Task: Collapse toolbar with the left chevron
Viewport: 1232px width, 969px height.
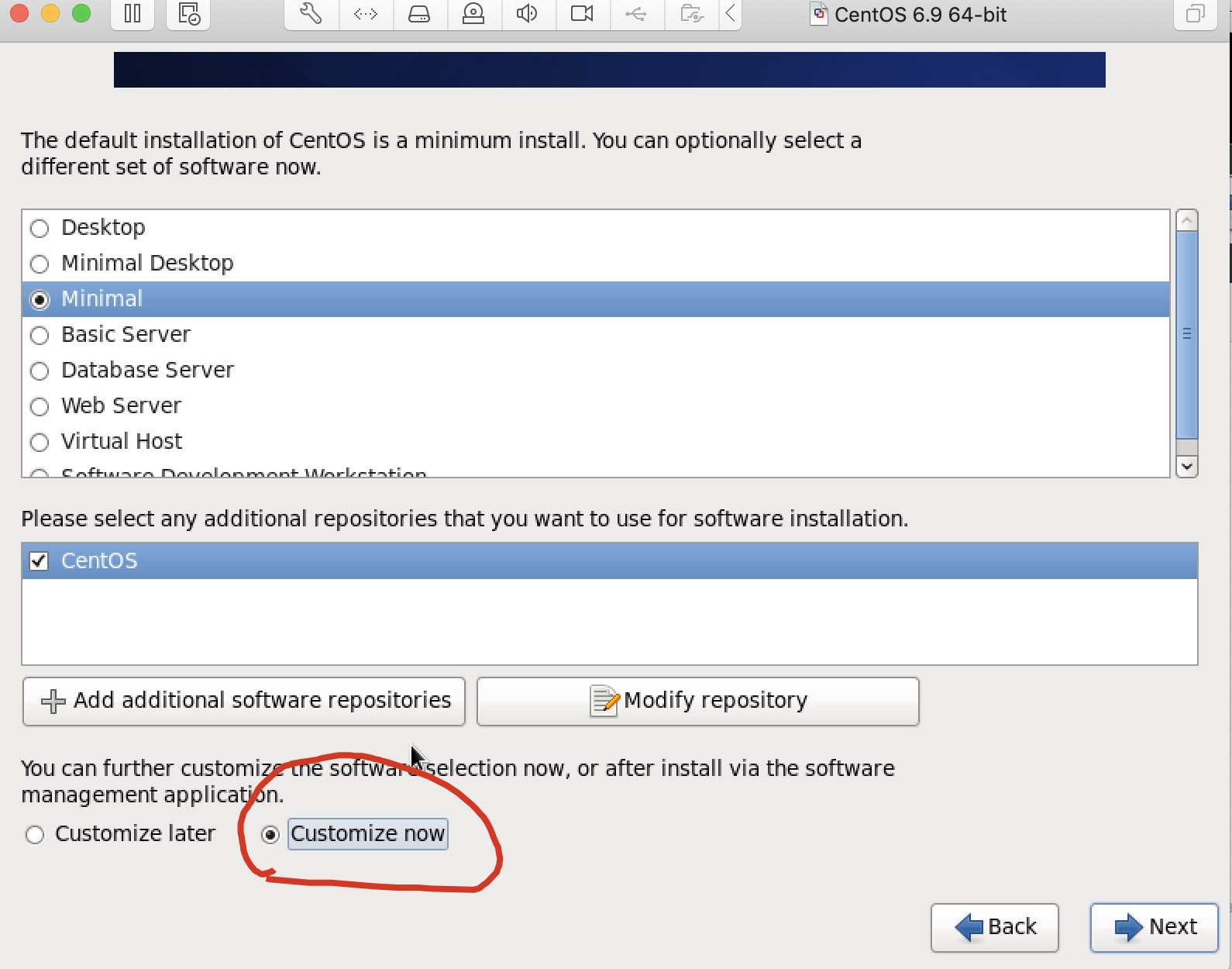Action: (x=730, y=14)
